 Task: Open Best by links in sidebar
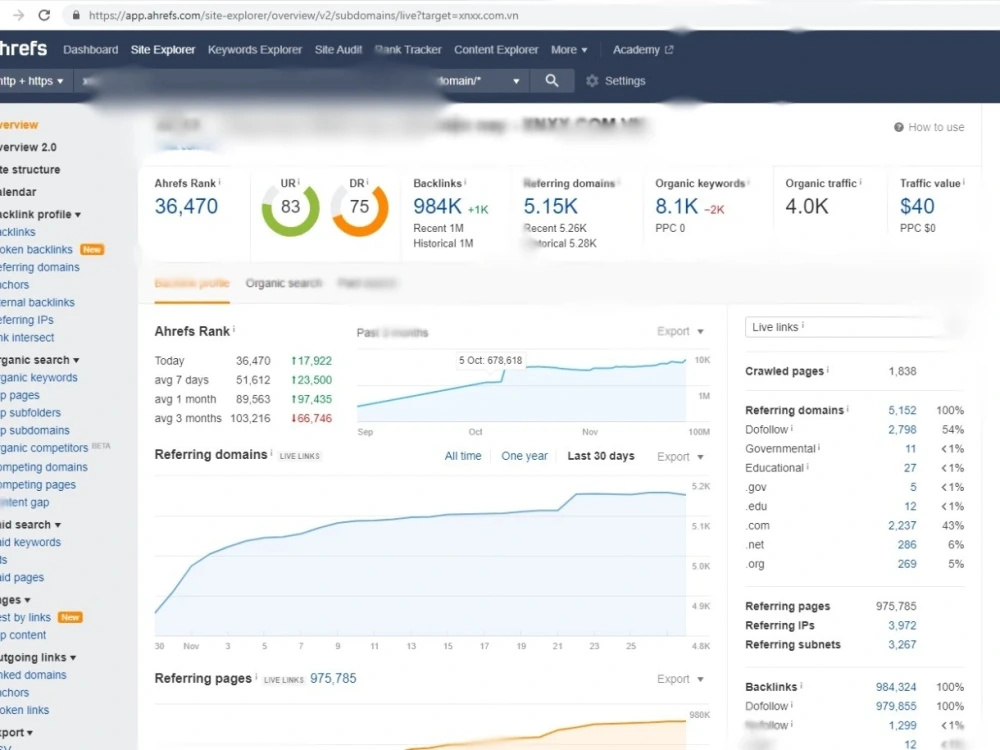[26, 617]
